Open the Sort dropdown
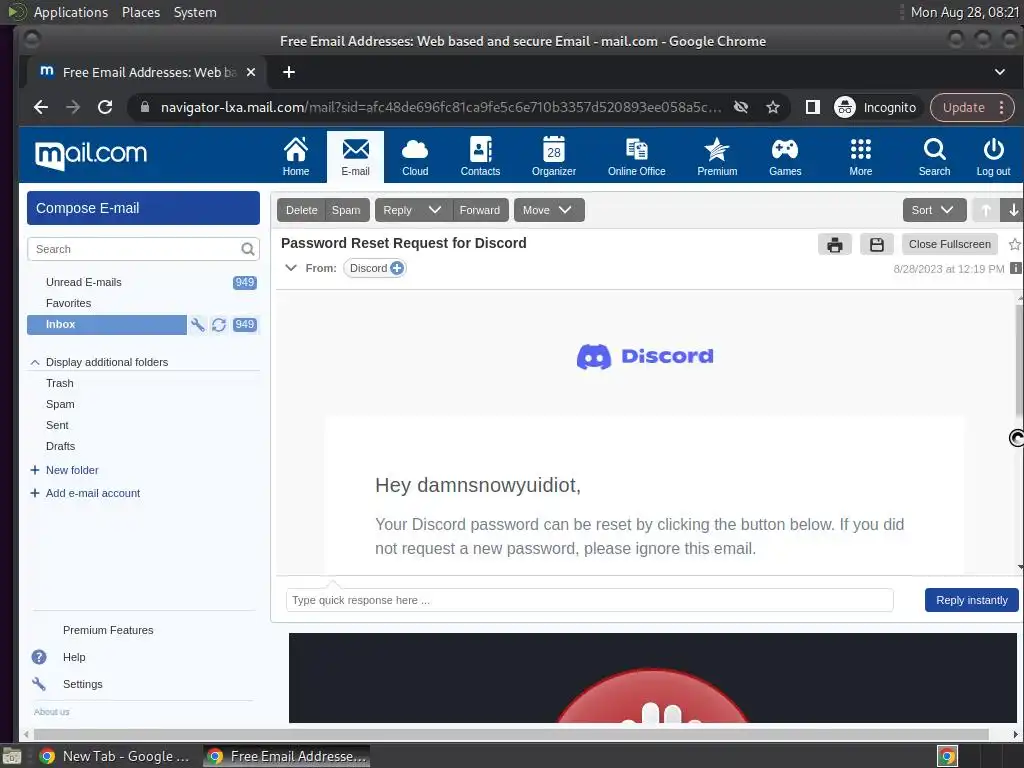Screen dimensions: 1024x768 pos(934,210)
